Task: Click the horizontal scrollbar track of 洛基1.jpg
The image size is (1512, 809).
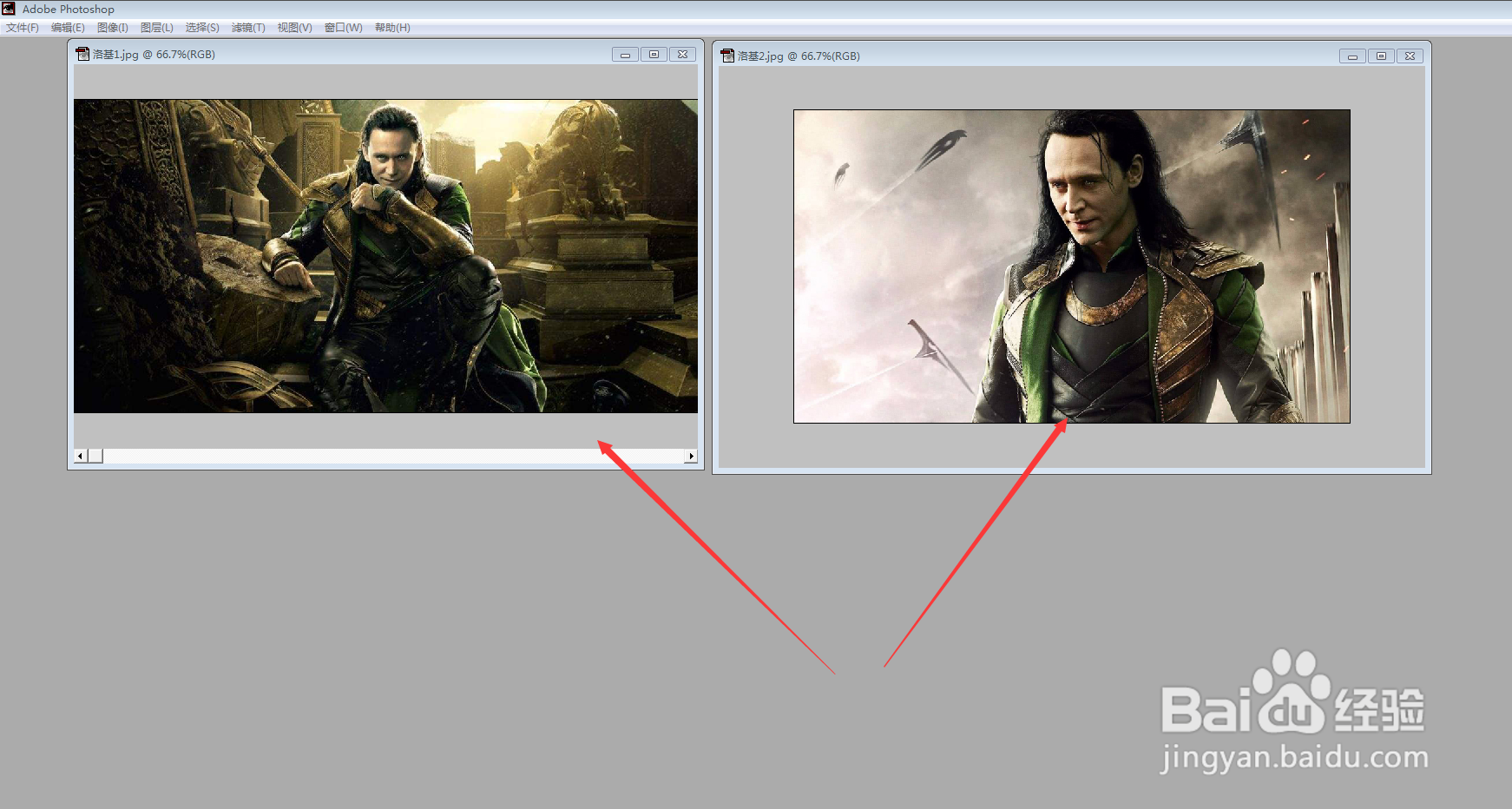Action: coord(393,456)
